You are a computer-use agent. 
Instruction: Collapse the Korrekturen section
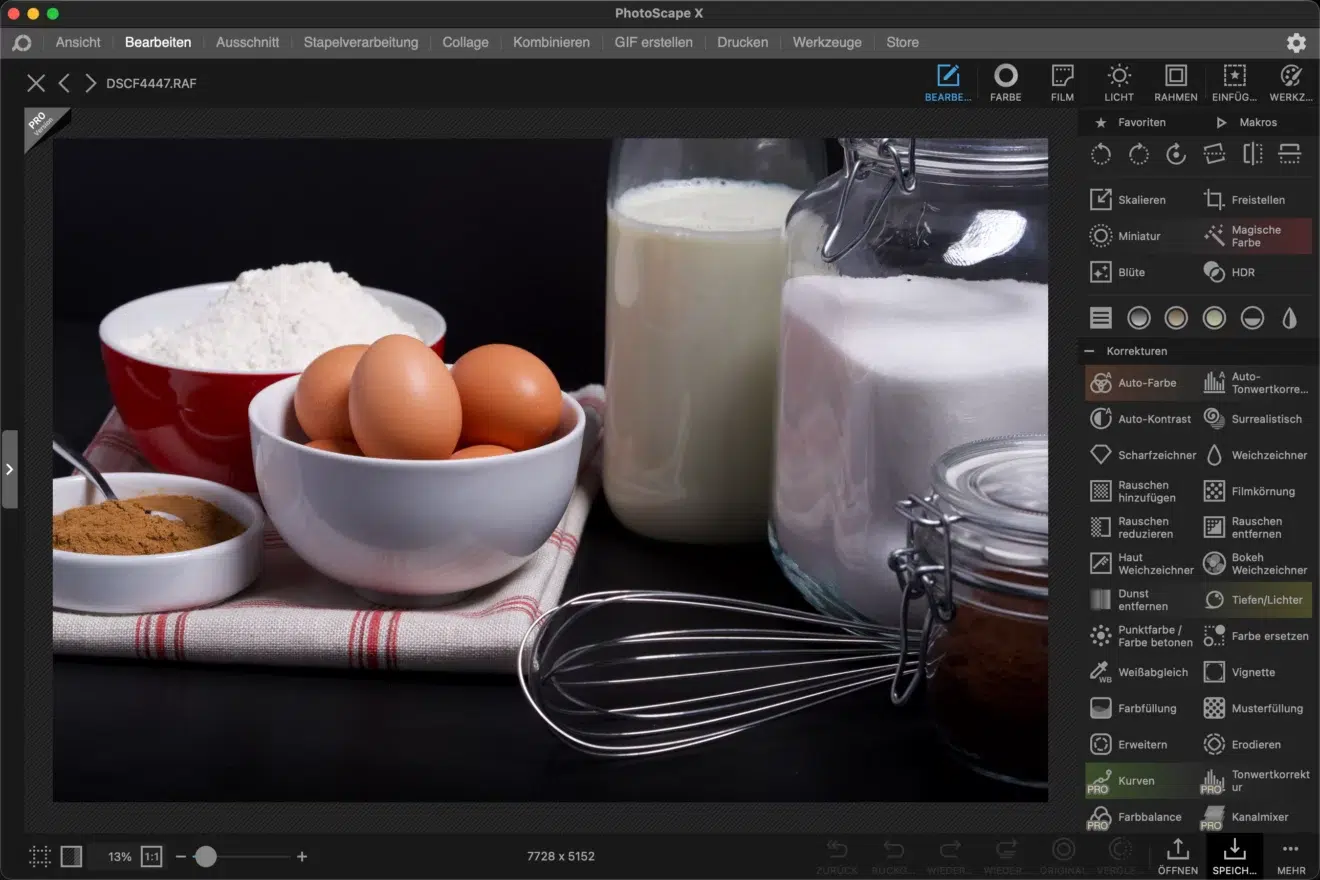[x=1089, y=351]
